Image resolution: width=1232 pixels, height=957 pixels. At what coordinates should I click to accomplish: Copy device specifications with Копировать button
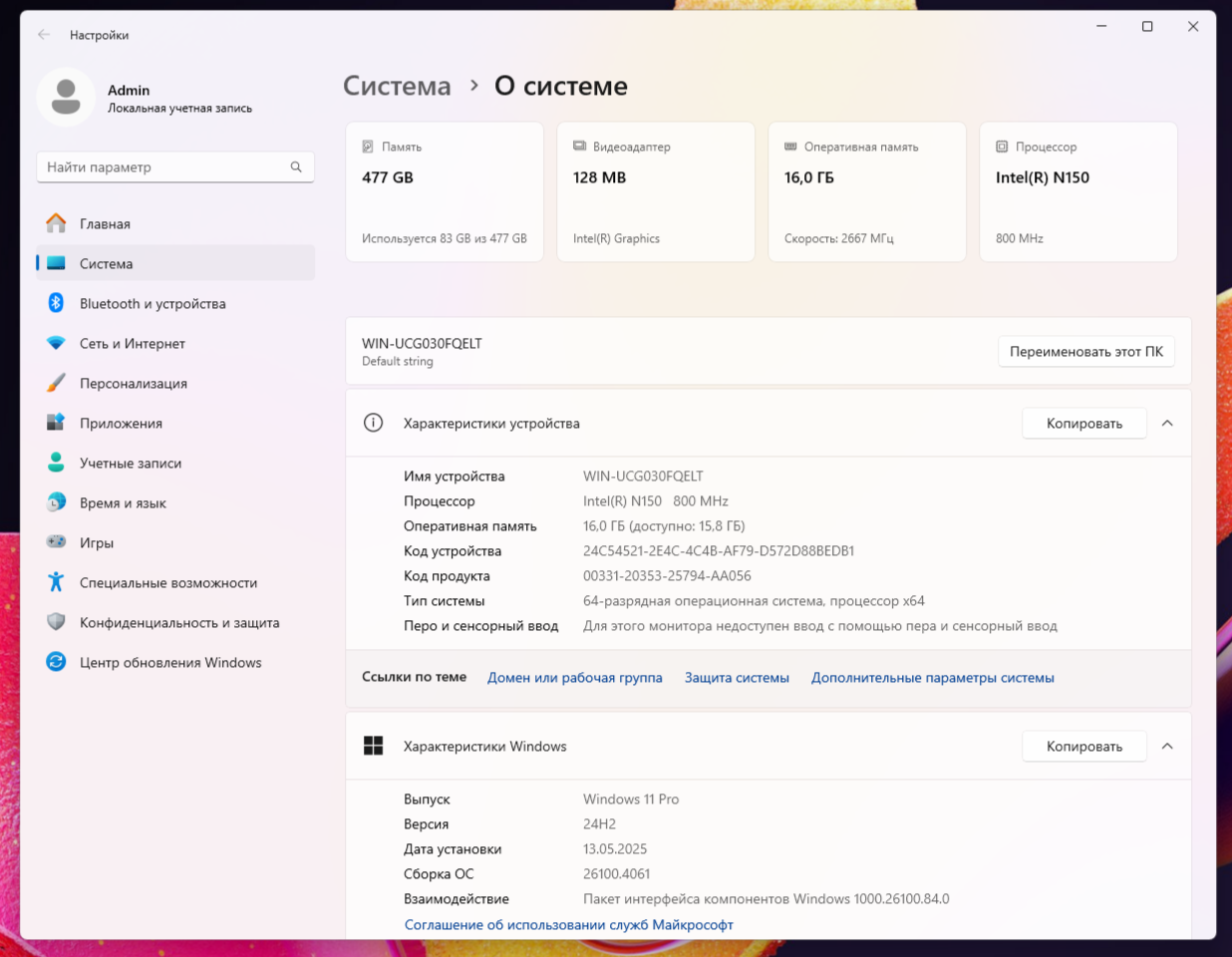coord(1084,423)
